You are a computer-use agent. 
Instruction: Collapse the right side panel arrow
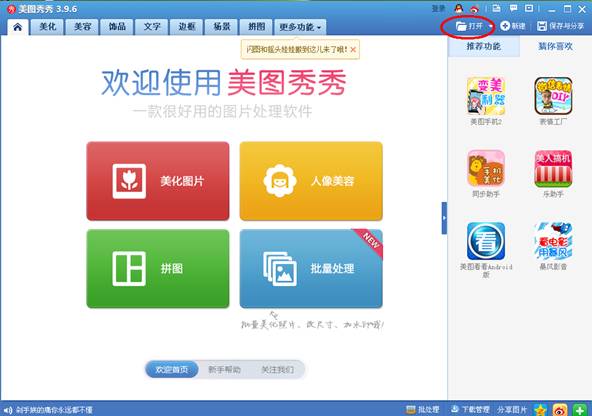pyautogui.click(x=444, y=218)
